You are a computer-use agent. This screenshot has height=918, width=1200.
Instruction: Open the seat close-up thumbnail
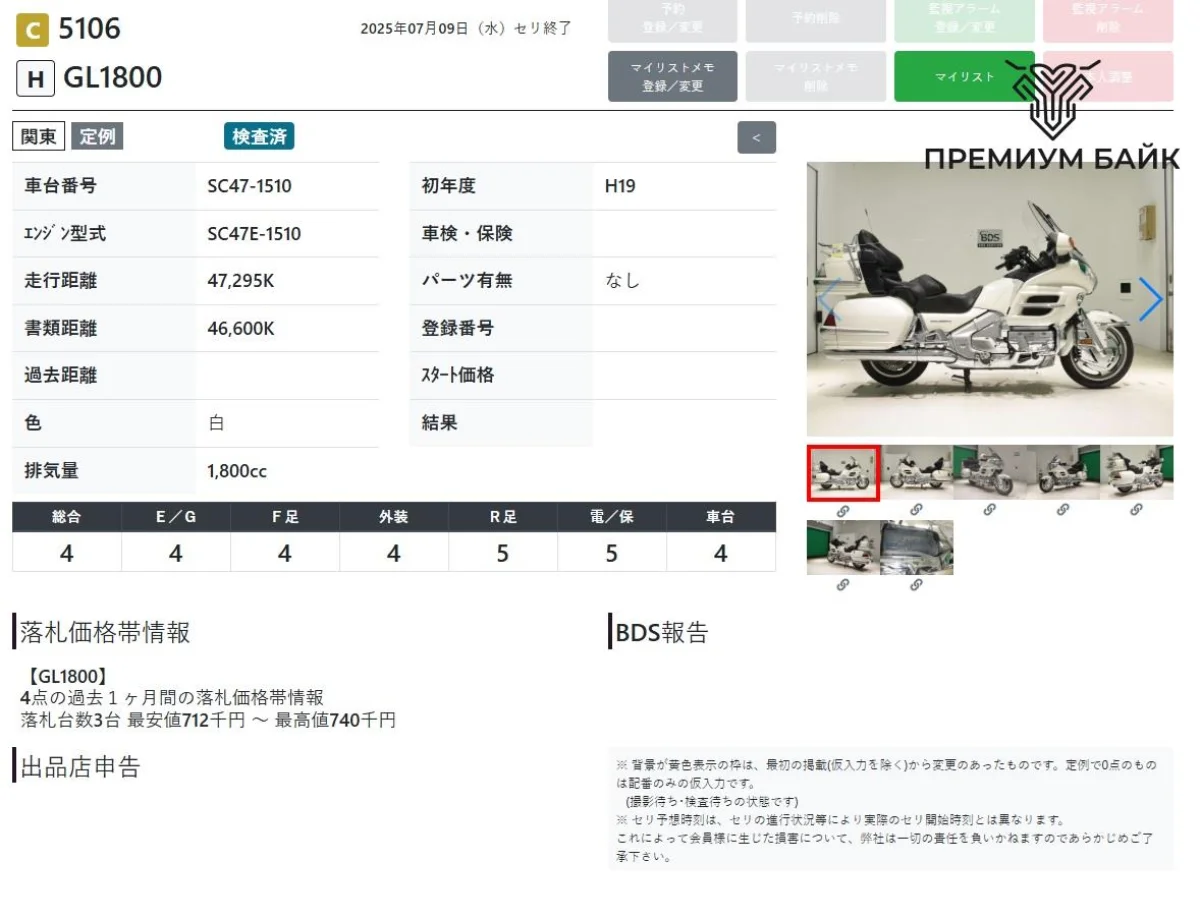pyautogui.click(x=916, y=547)
